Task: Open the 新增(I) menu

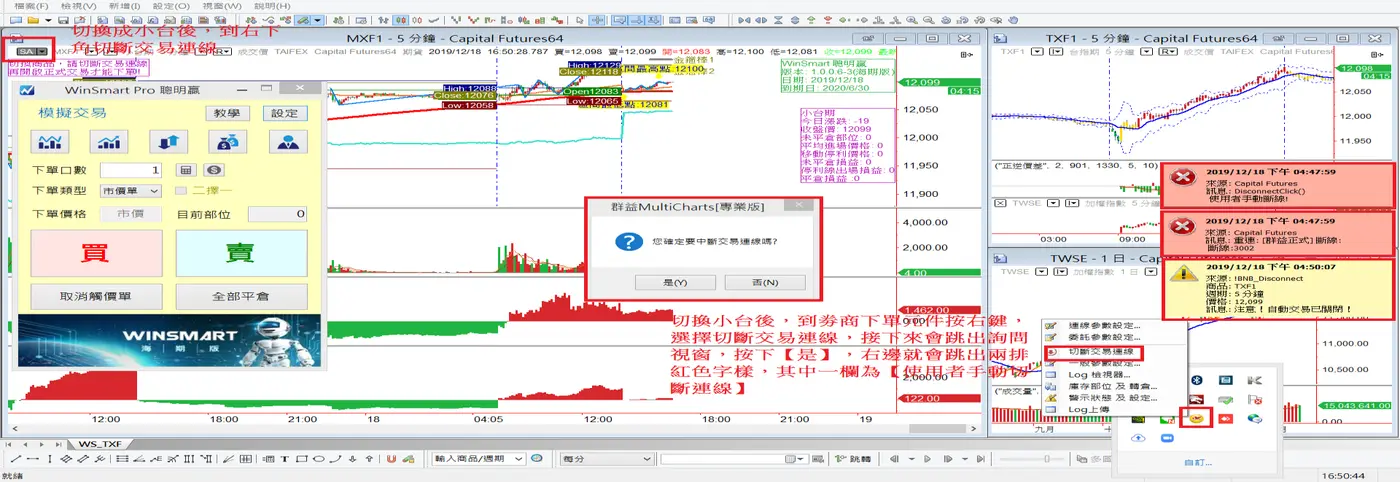Action: click(x=126, y=6)
